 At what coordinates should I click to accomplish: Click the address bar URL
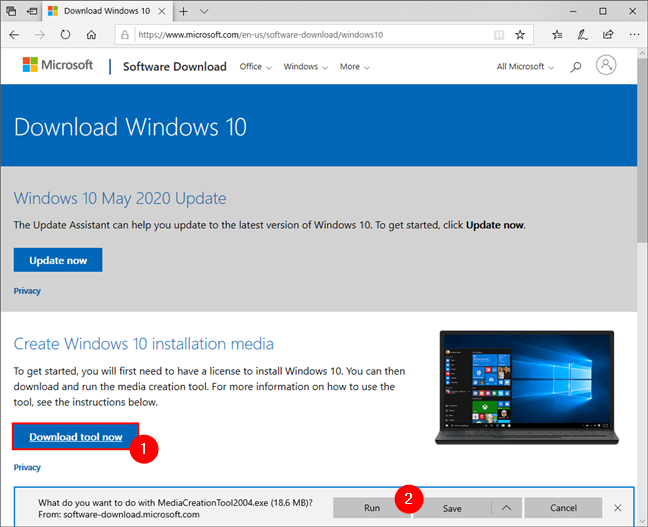click(x=261, y=35)
